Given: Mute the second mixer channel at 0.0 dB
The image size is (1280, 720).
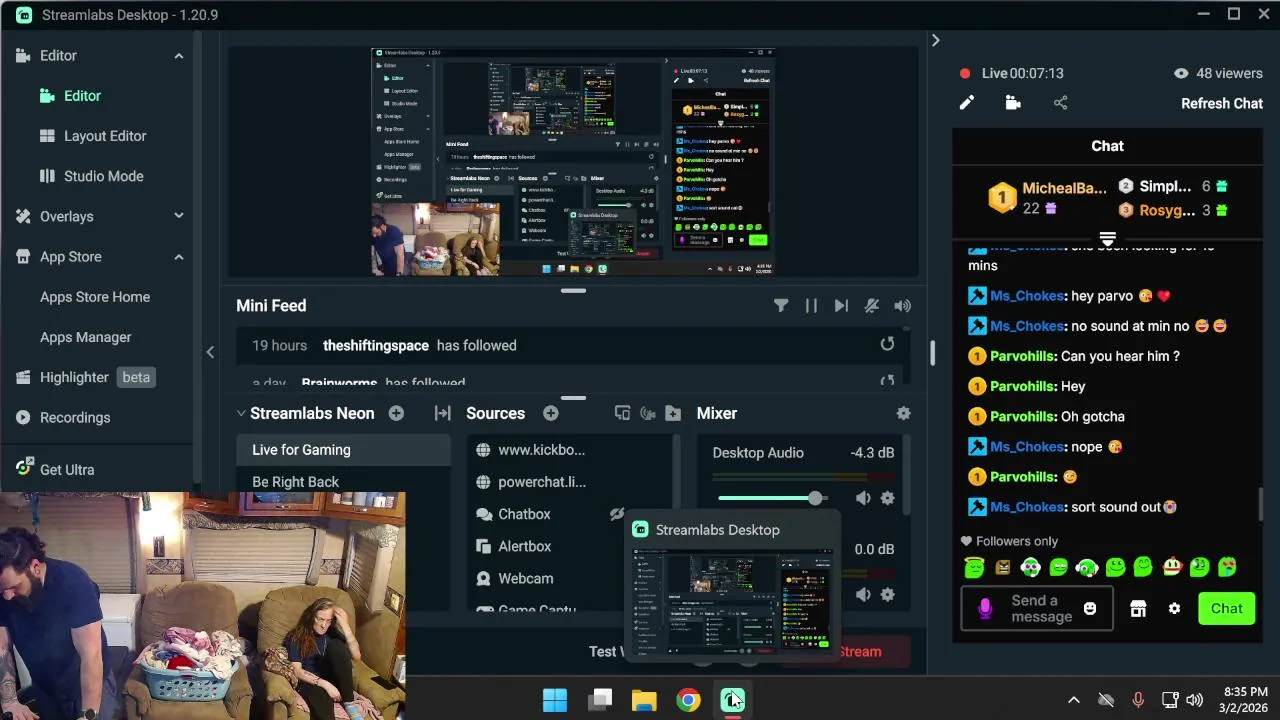Looking at the screenshot, I should coord(863,594).
